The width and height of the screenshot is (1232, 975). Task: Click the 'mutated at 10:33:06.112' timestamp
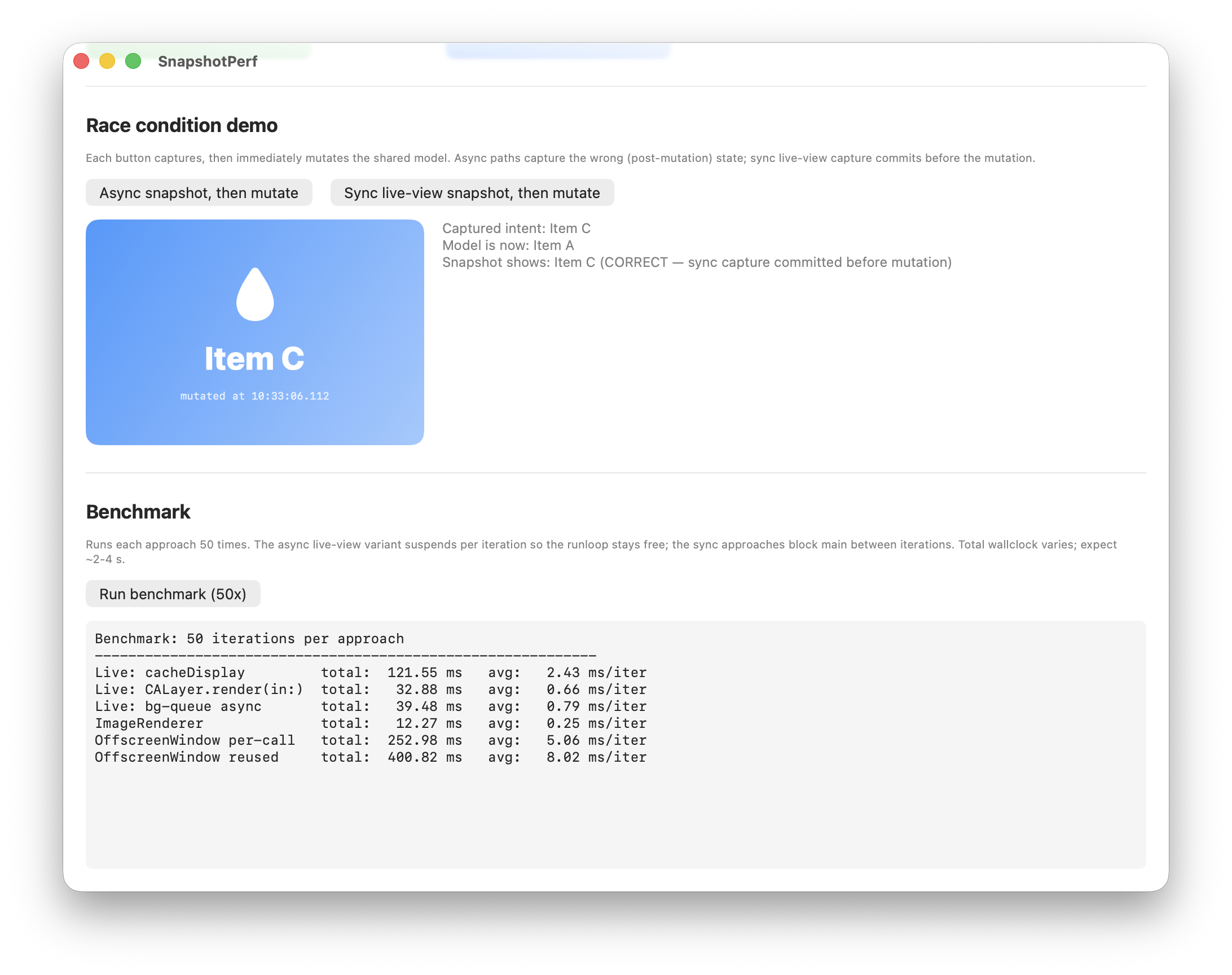(x=254, y=396)
